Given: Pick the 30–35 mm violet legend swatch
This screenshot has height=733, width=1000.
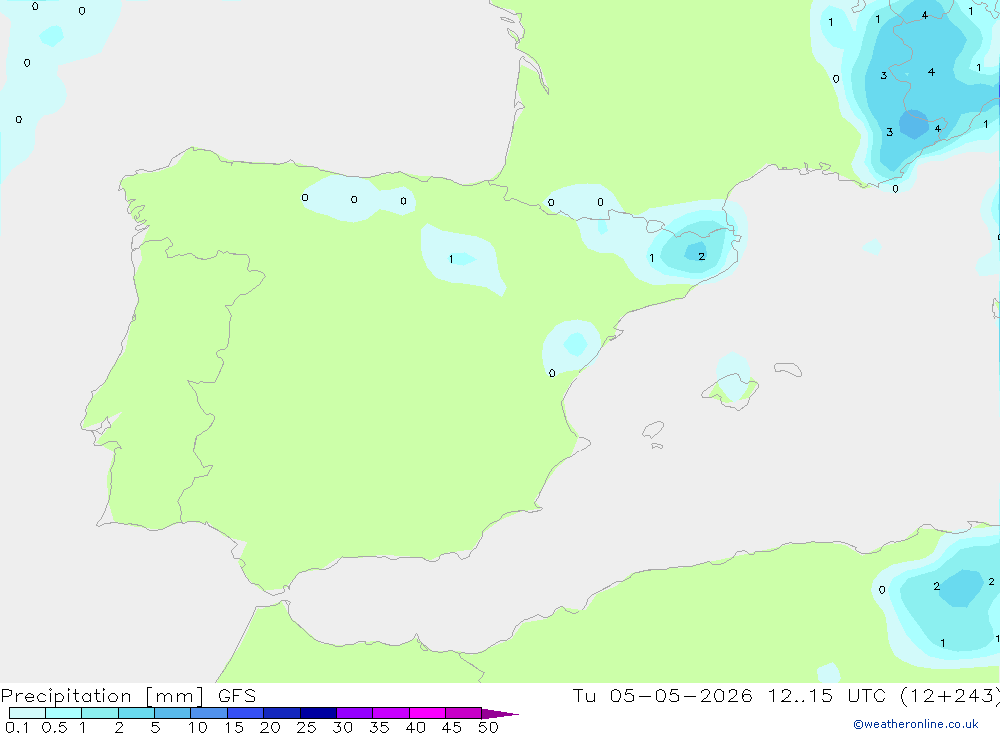Looking at the screenshot, I should click(355, 713).
